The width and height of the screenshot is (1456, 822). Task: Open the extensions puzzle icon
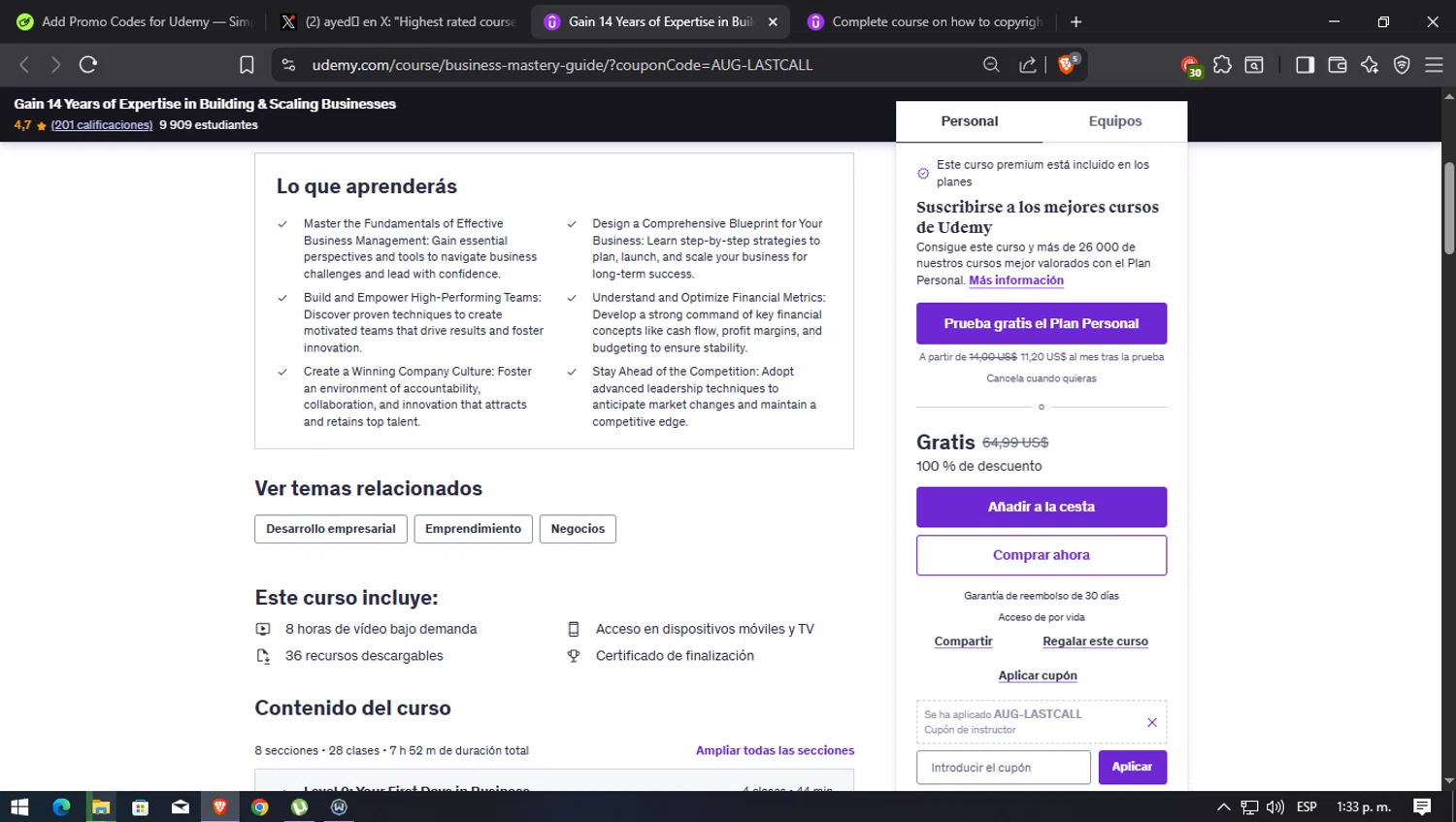1222,65
